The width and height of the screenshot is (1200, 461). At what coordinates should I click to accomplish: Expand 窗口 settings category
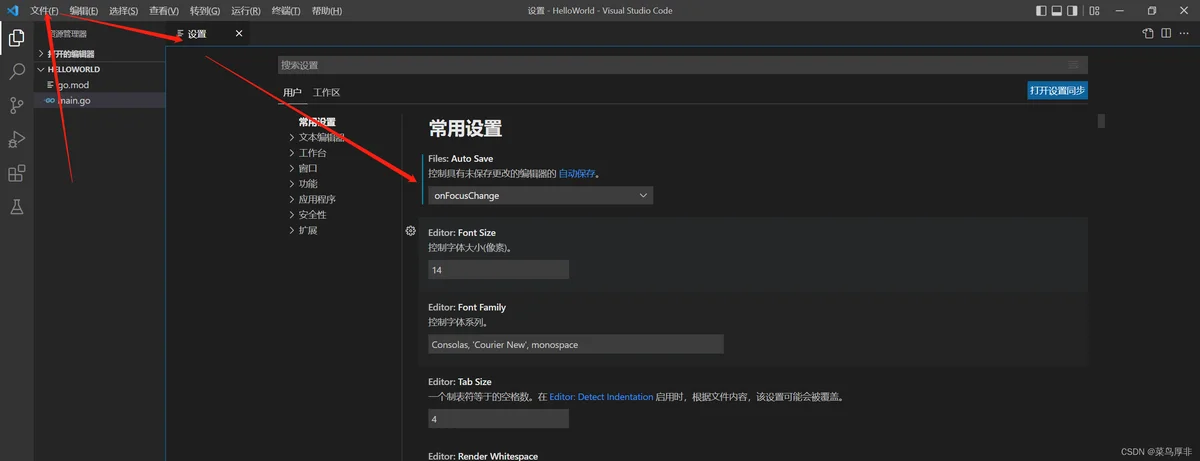coord(303,168)
